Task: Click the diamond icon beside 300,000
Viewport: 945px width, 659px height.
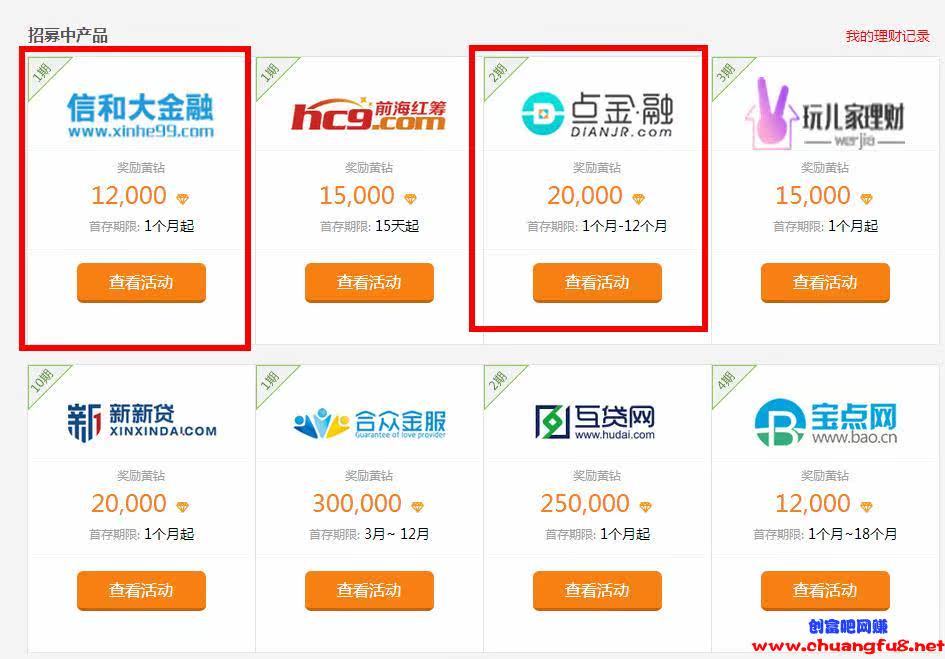Action: pos(417,506)
